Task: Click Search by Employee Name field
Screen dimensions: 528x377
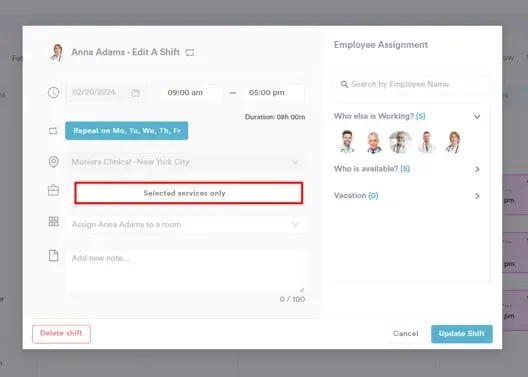Action: tap(411, 84)
